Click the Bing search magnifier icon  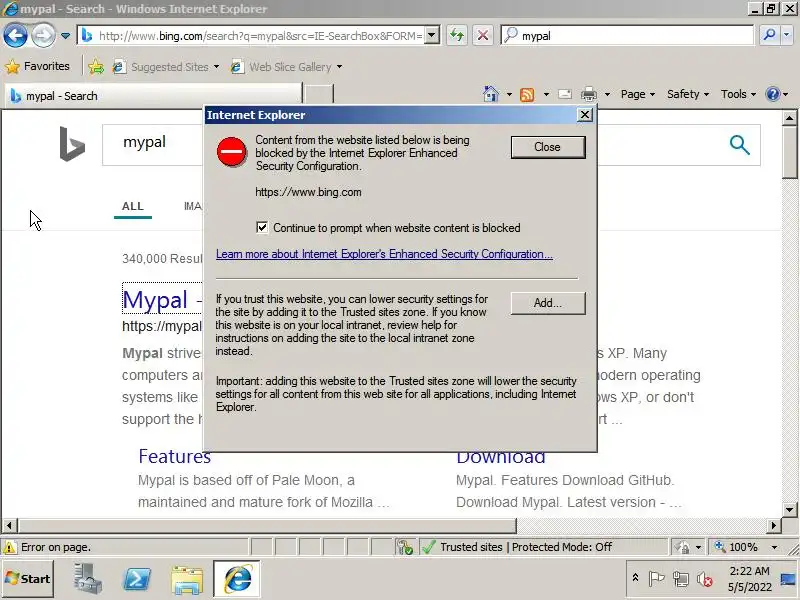coord(739,145)
